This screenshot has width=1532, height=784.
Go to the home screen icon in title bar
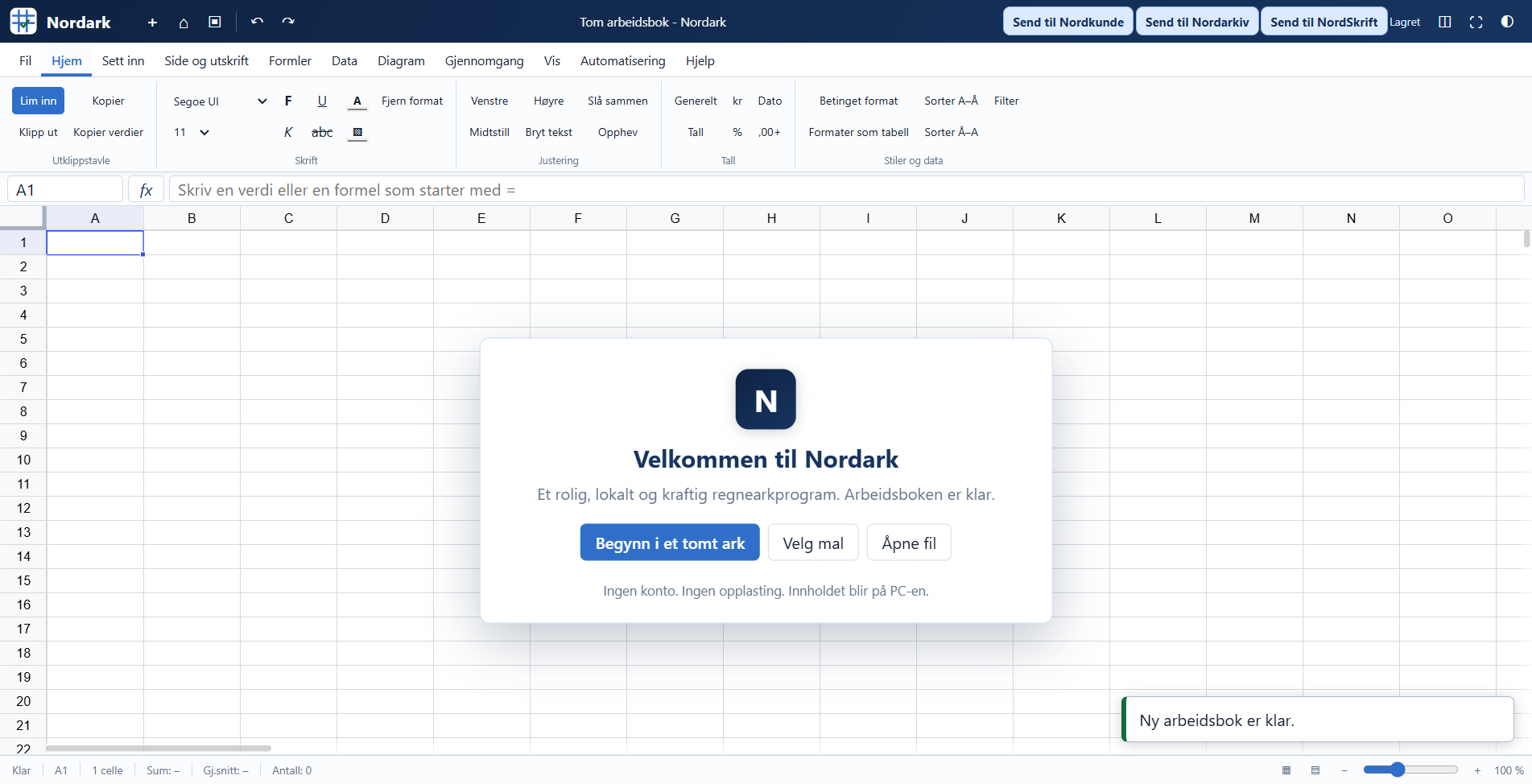click(x=184, y=23)
